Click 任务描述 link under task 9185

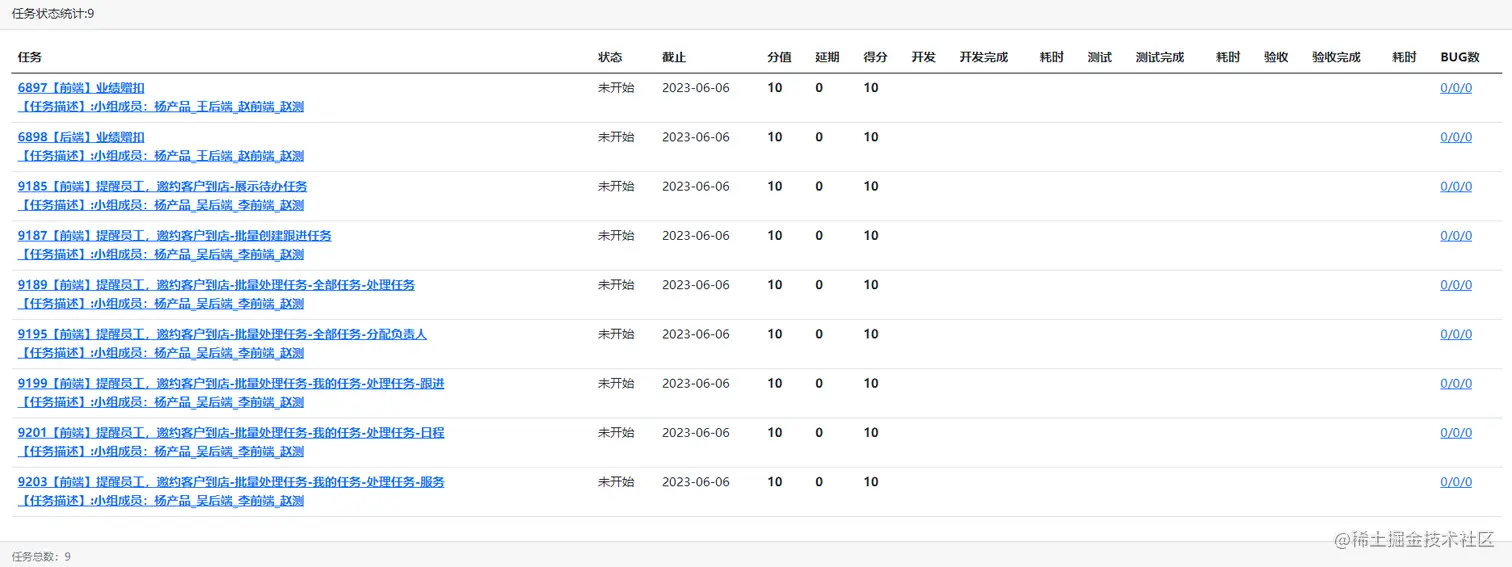click(161, 205)
